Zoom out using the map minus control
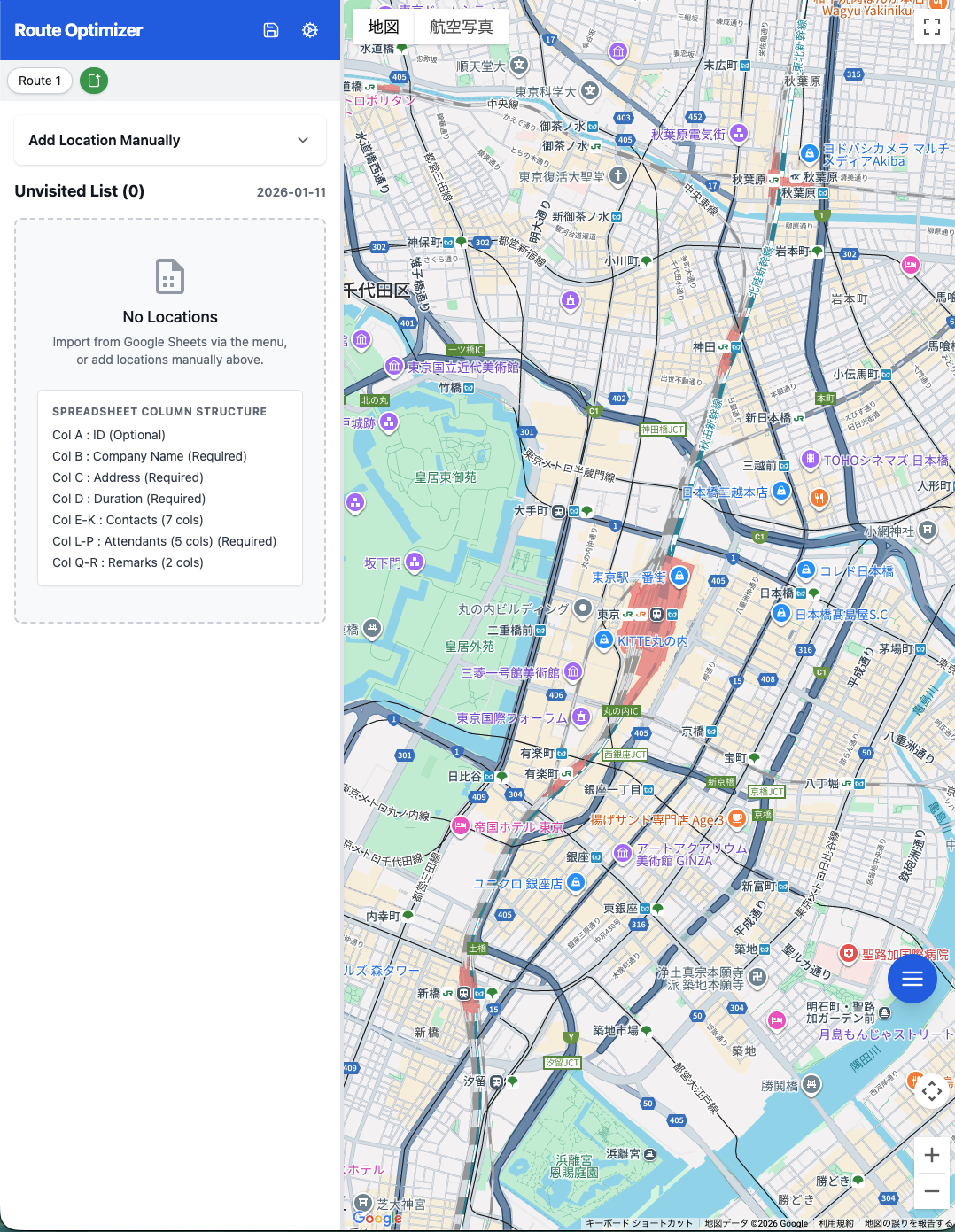The width and height of the screenshot is (955, 1232). click(x=931, y=1192)
